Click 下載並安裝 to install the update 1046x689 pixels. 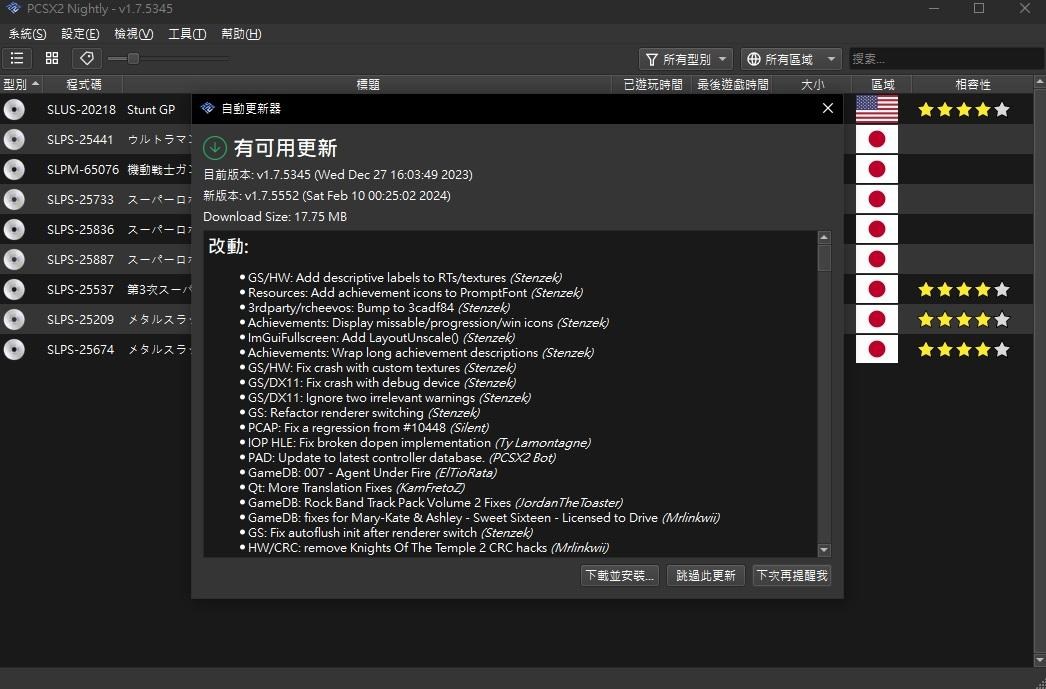point(620,575)
